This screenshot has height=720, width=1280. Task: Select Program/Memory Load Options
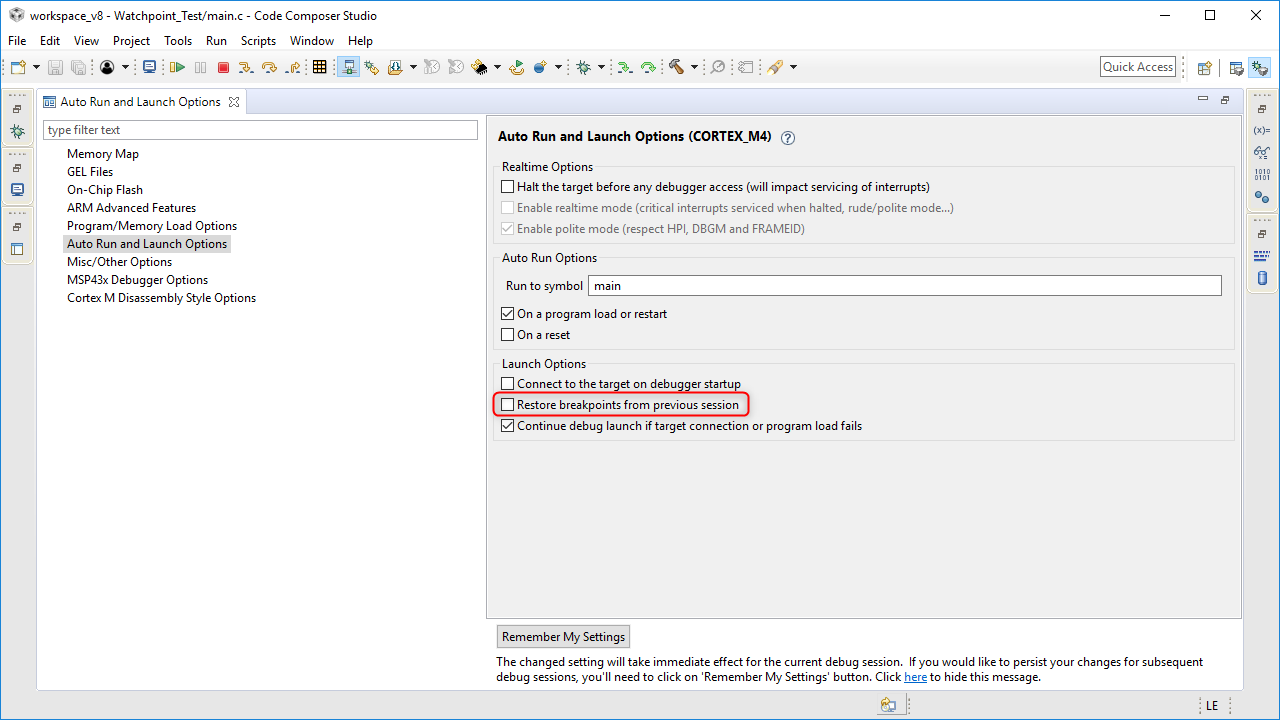152,226
